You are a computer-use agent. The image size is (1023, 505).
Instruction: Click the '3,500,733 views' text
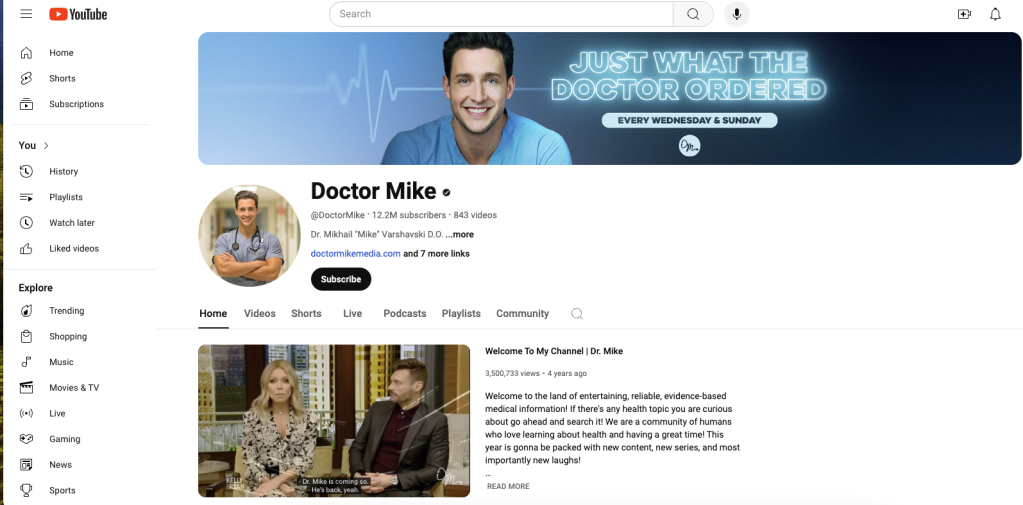512,374
